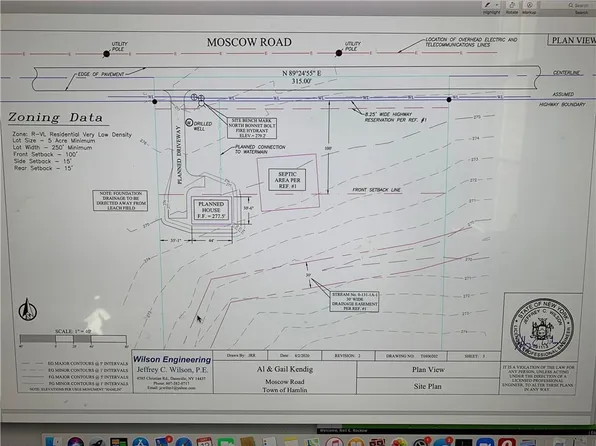Open Music app from the Dock
596x446 pixels.
[334, 442]
